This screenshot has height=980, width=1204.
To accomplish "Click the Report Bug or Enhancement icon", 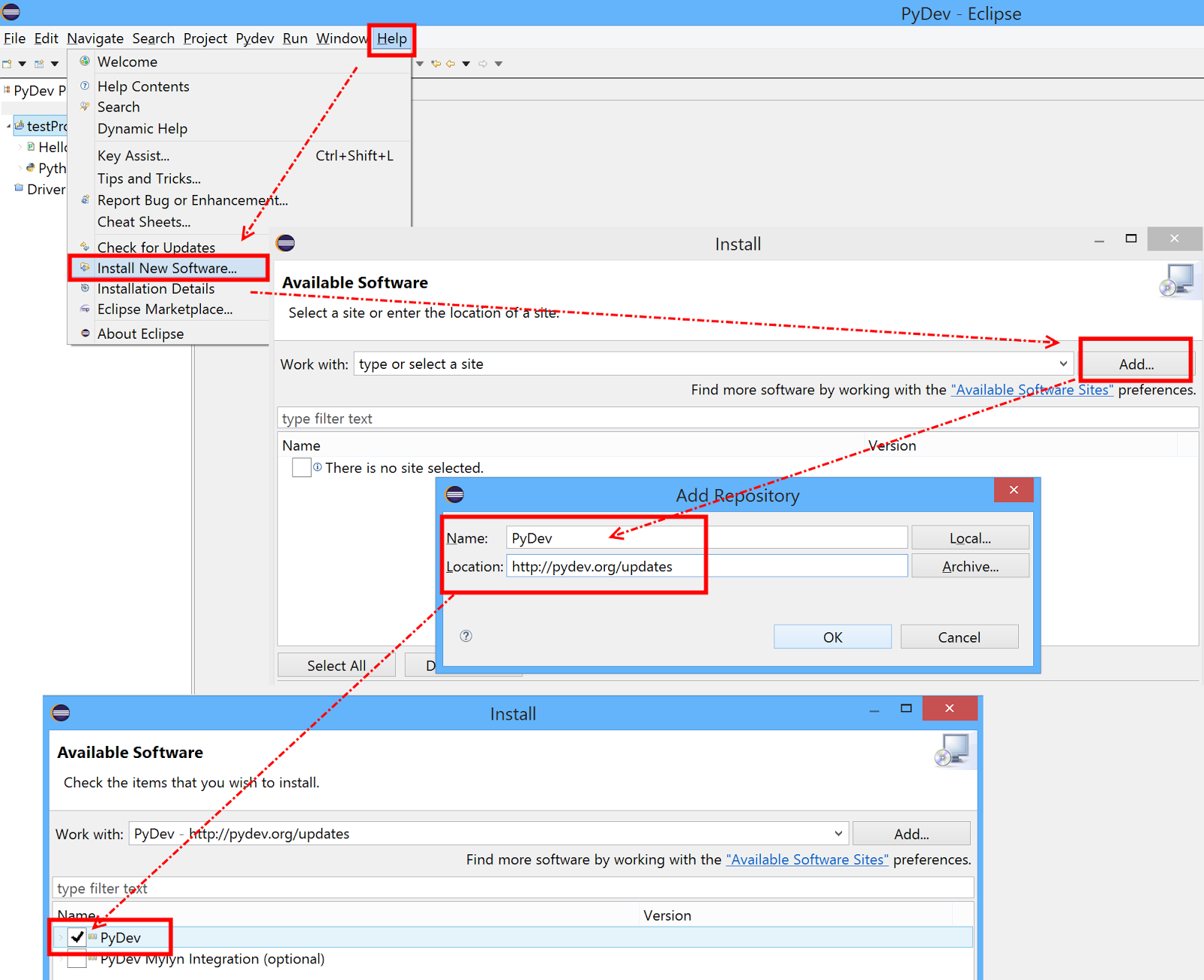I will click(x=85, y=199).
